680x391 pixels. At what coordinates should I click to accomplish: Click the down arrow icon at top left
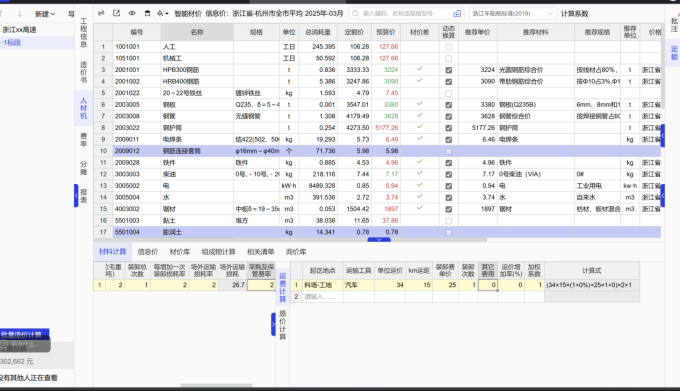(20, 14)
